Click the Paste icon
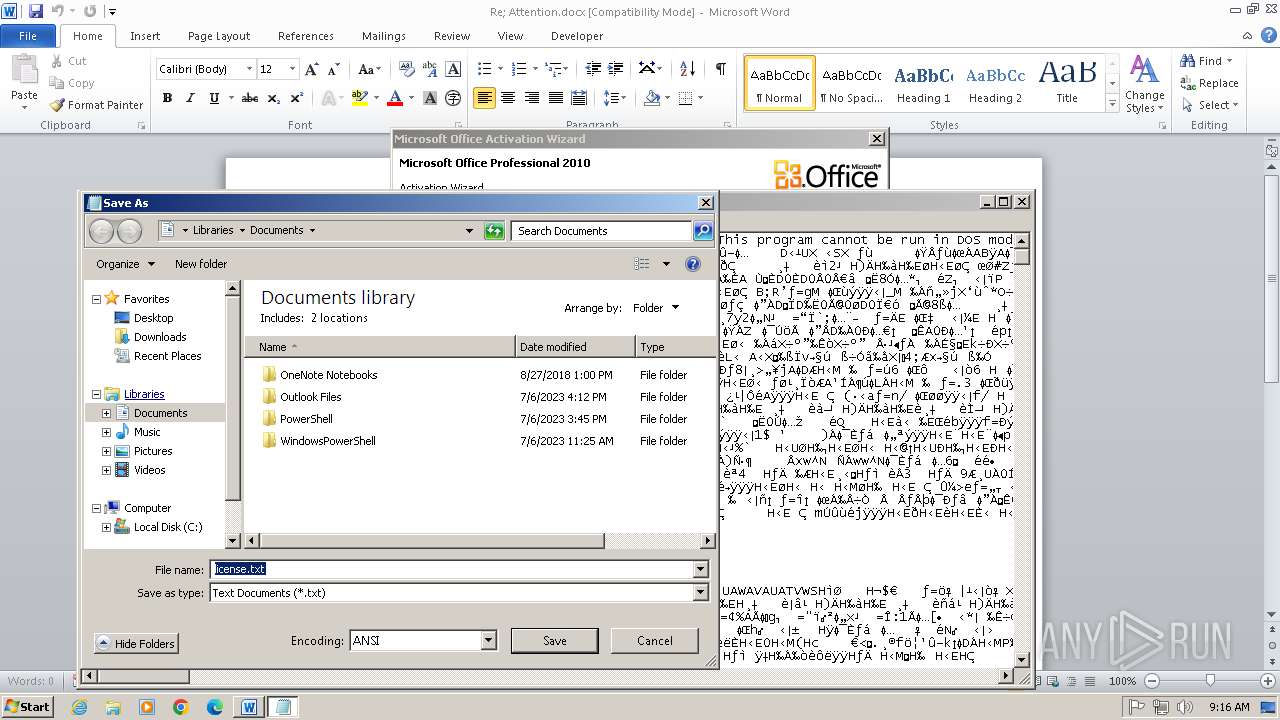The image size is (1280, 720). (x=24, y=70)
